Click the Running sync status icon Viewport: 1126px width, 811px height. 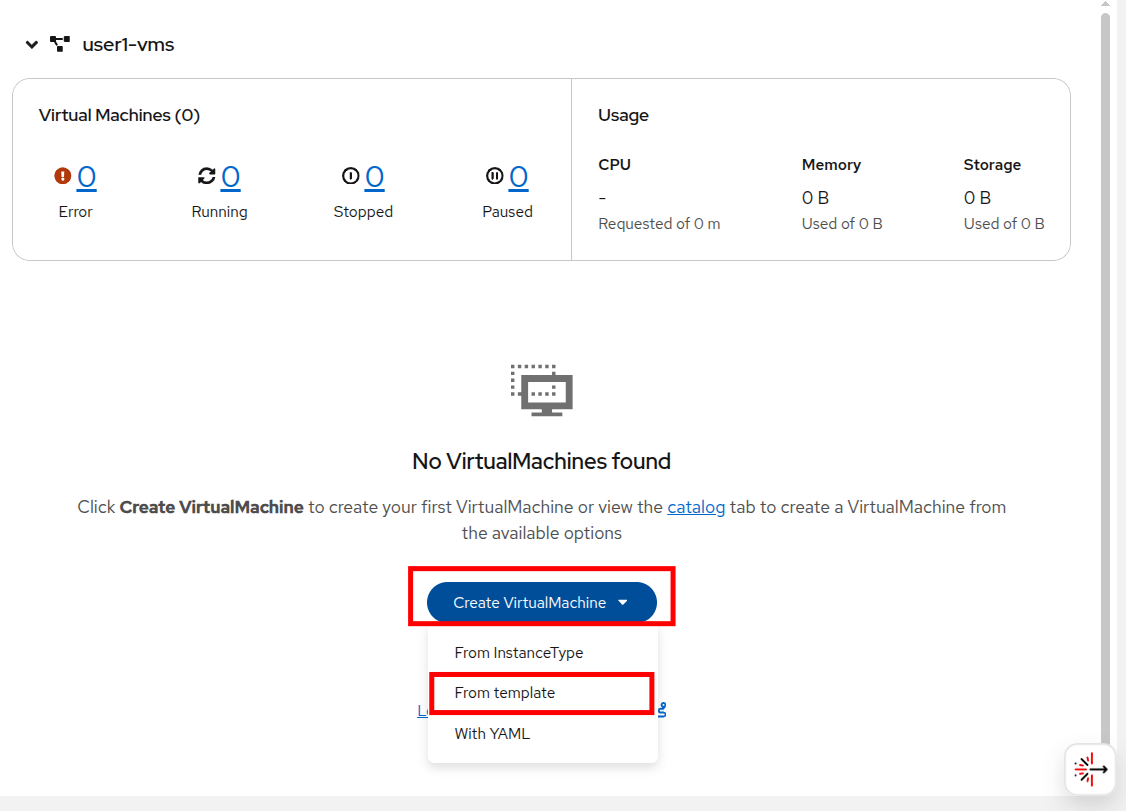click(x=207, y=176)
